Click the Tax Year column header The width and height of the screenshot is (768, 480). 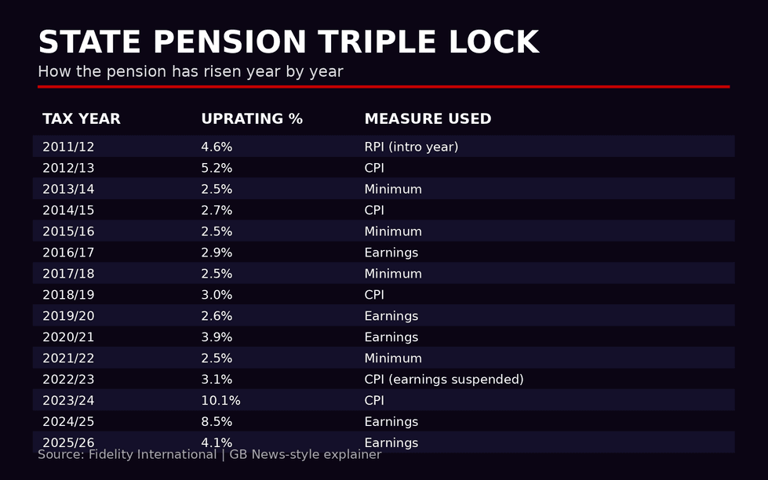pos(81,119)
